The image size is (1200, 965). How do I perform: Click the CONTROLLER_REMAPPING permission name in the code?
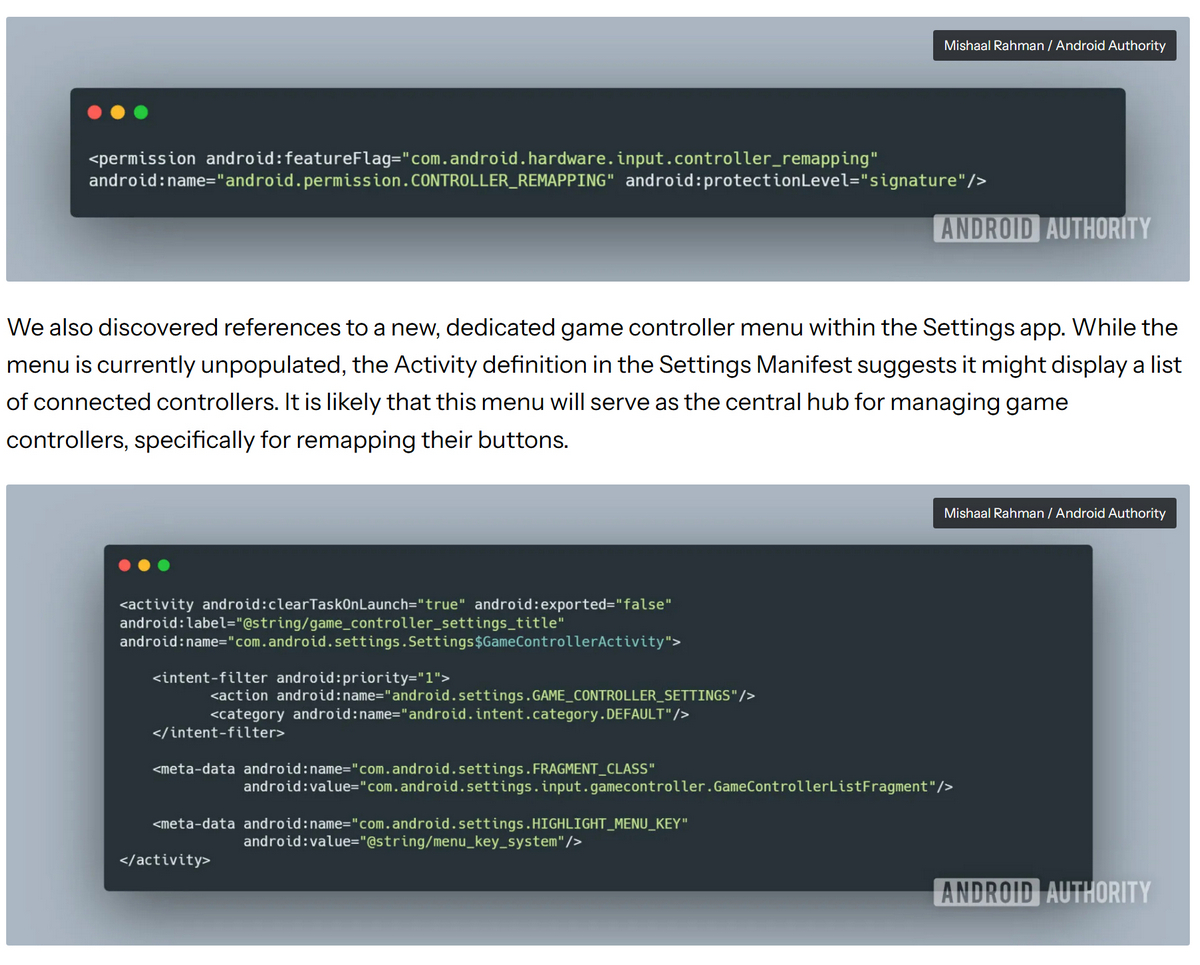[x=415, y=181]
